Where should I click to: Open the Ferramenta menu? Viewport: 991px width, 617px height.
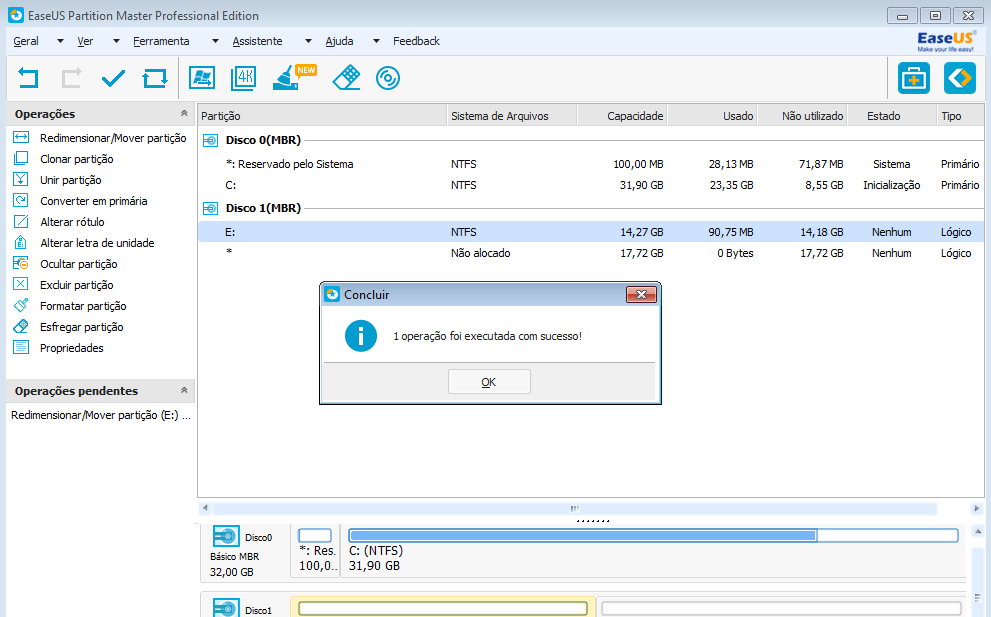pyautogui.click(x=161, y=41)
